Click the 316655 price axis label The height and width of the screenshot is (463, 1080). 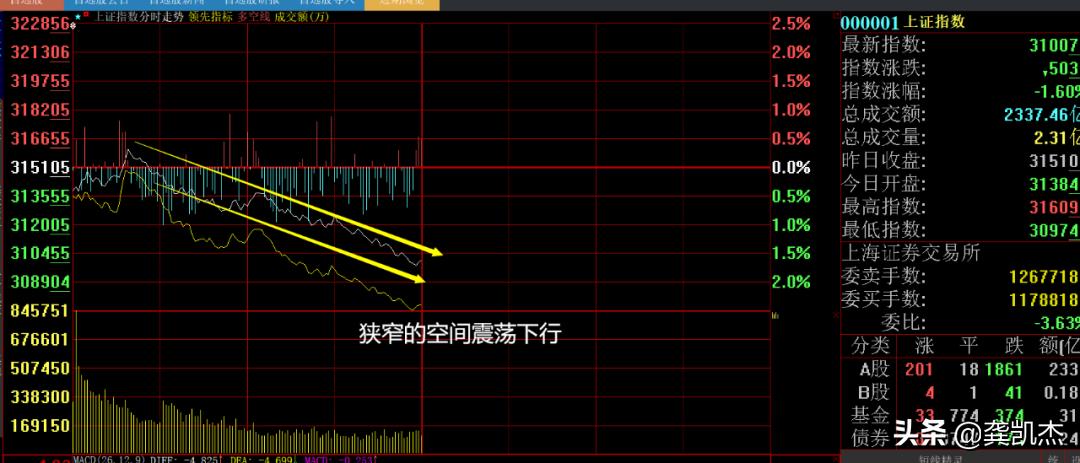[40, 138]
